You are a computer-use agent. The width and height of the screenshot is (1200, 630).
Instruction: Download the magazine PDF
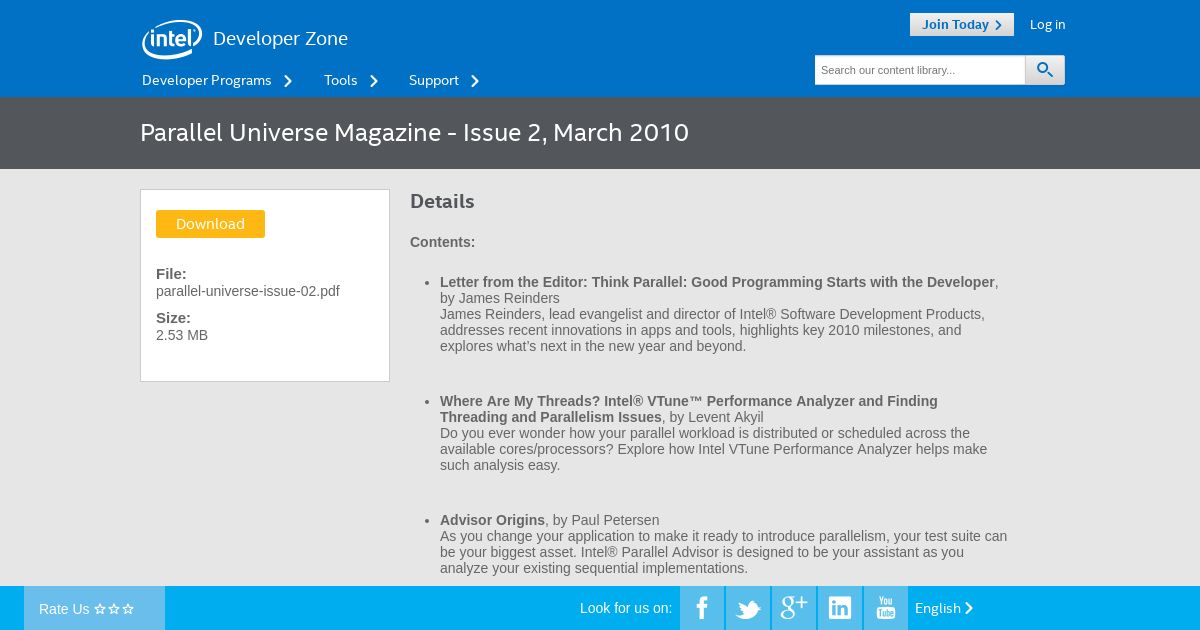pyautogui.click(x=210, y=224)
